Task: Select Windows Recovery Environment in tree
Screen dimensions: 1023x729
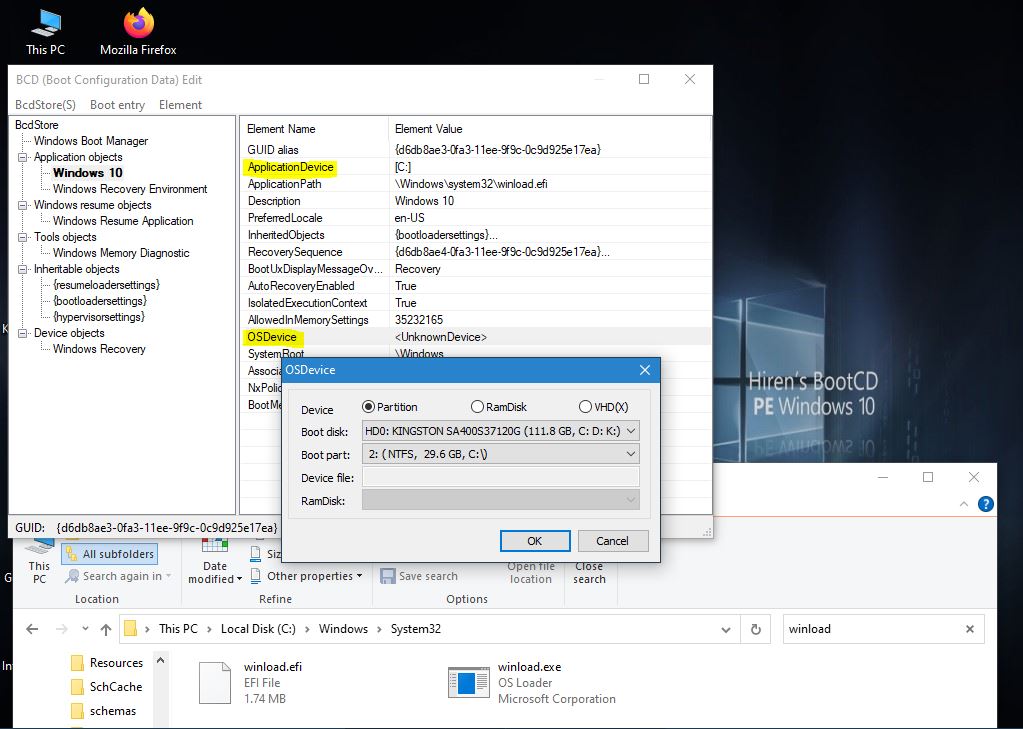Action: click(130, 189)
